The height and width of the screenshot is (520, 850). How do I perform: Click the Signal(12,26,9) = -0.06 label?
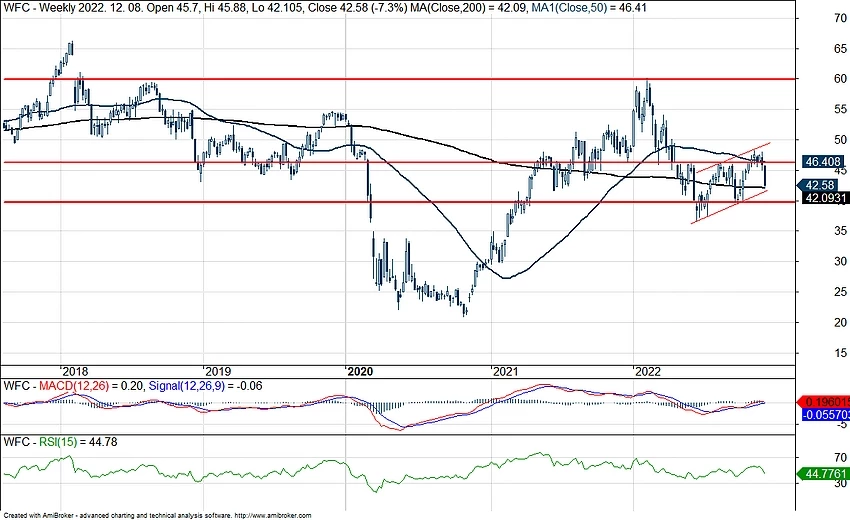point(205,386)
